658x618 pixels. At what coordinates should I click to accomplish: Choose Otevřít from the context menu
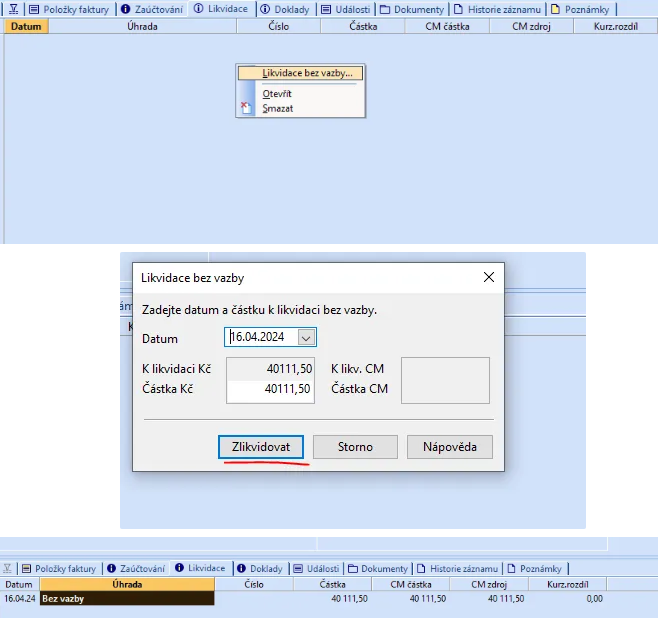click(277, 94)
